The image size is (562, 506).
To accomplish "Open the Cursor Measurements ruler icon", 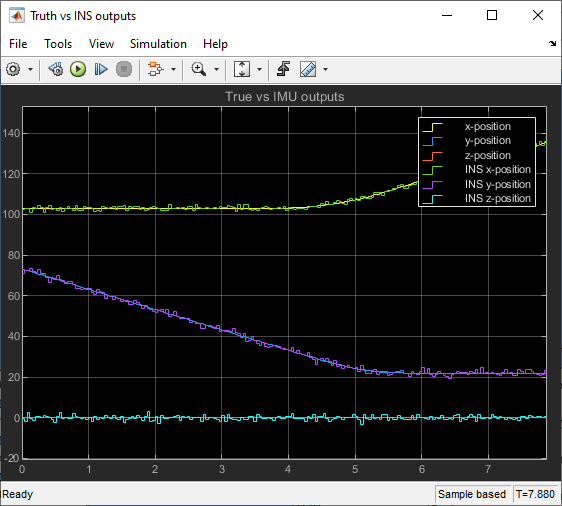I will coord(308,69).
